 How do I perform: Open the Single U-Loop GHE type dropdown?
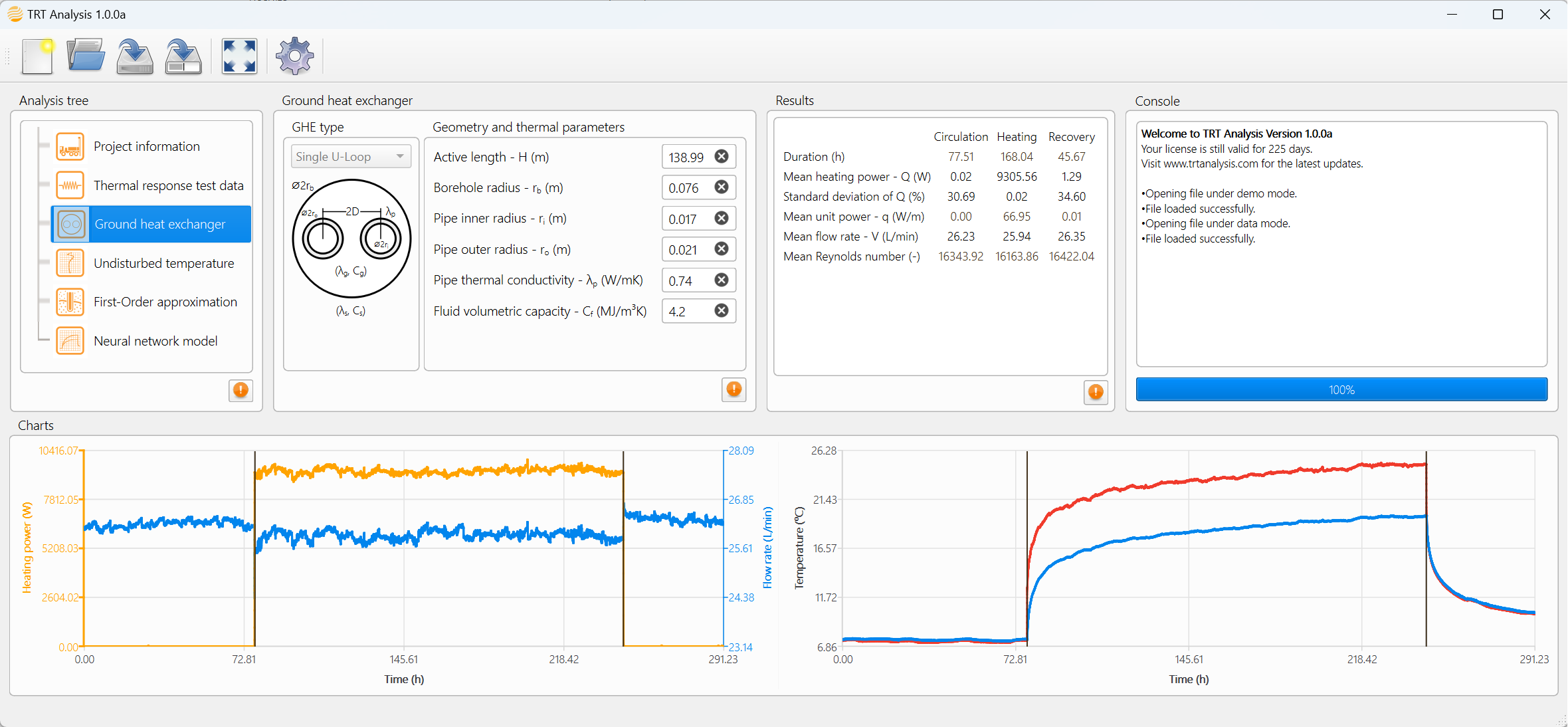351,157
